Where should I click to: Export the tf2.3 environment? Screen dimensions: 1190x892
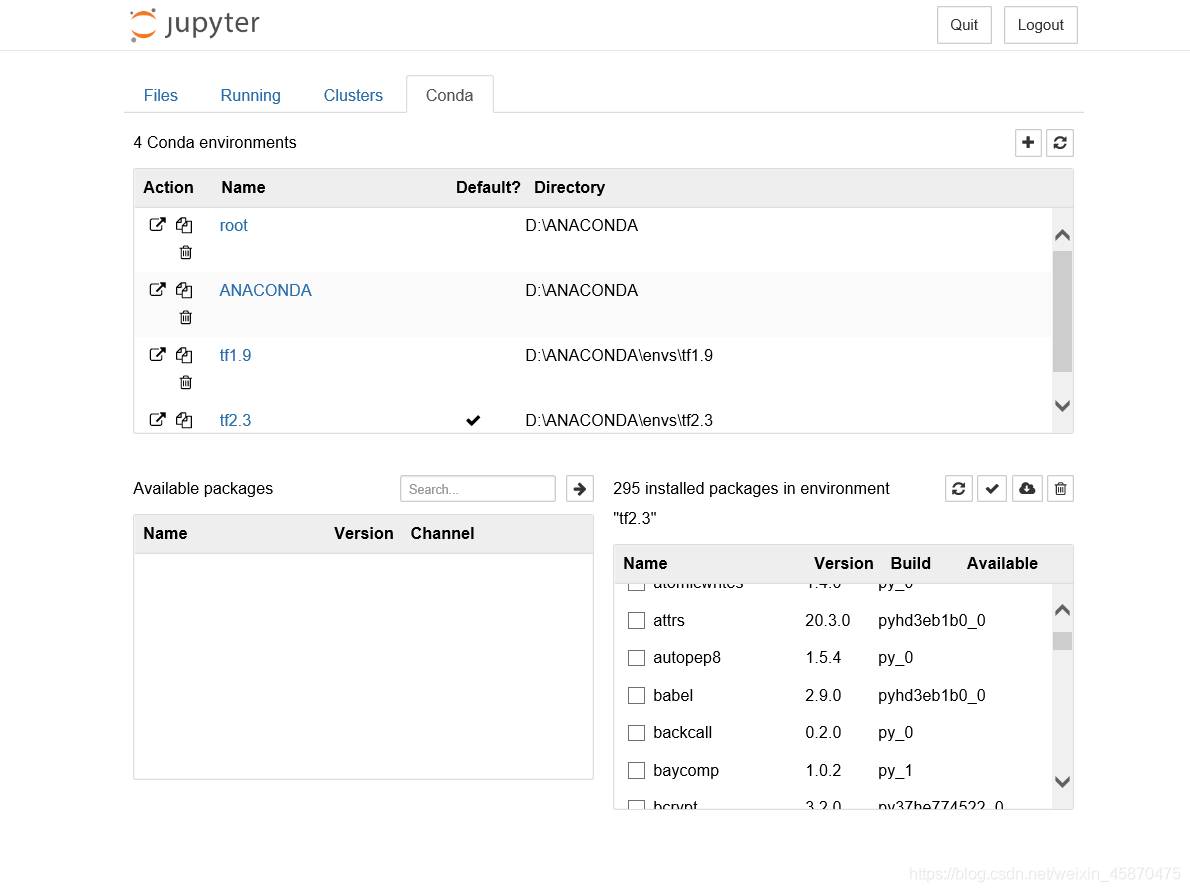157,419
